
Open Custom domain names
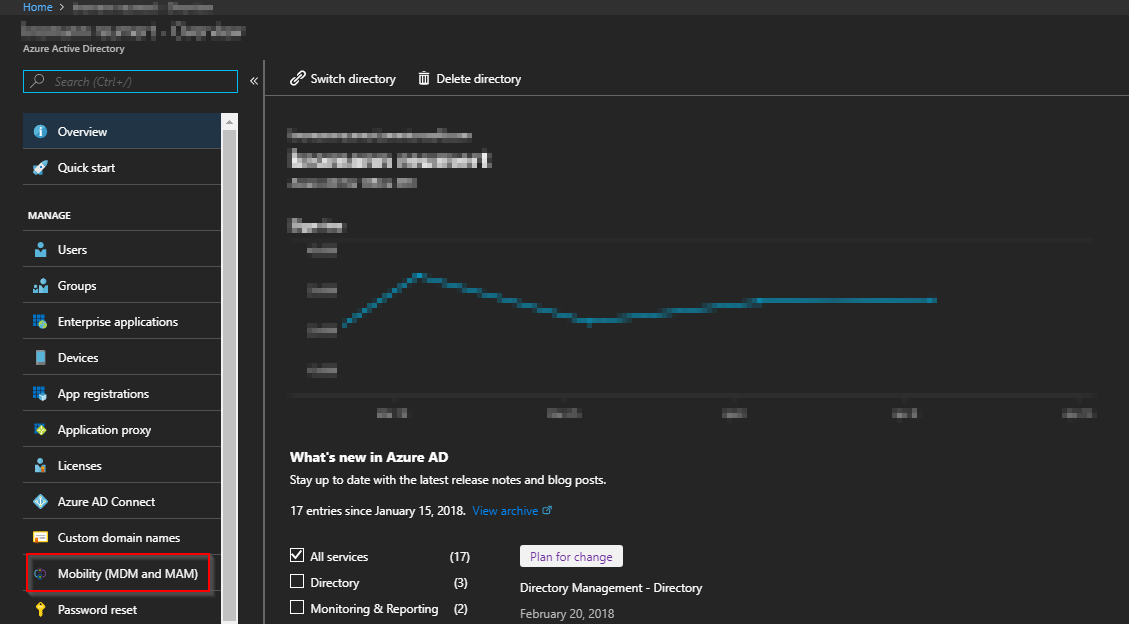coord(122,538)
